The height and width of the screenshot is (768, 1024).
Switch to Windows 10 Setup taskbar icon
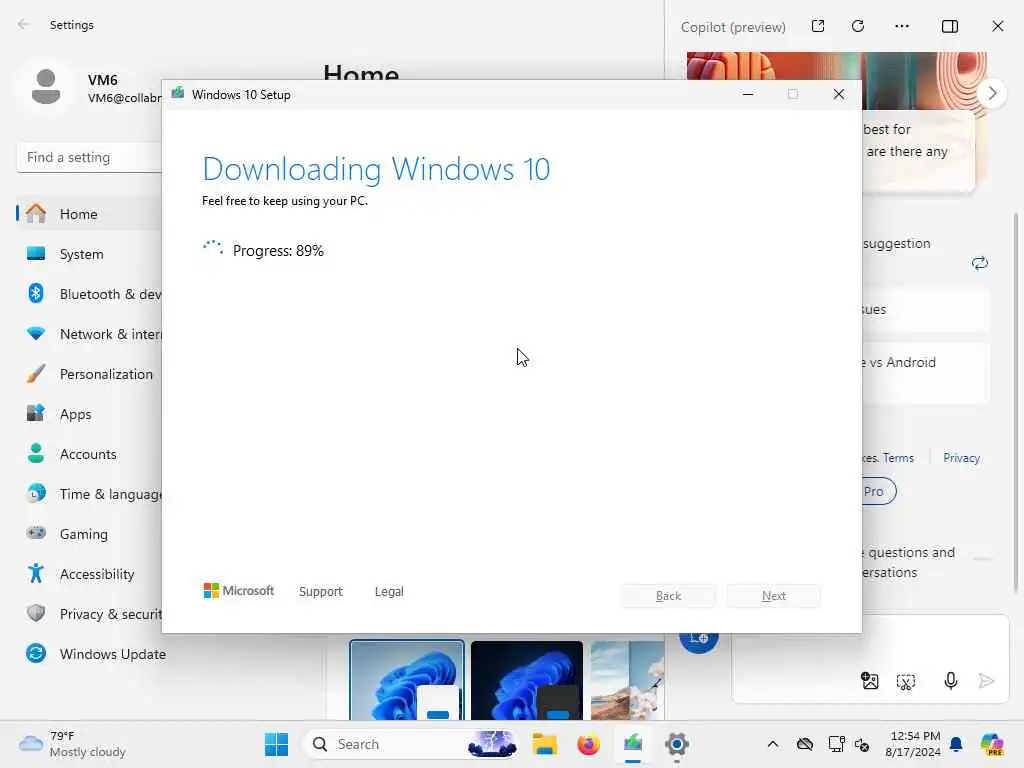tap(632, 744)
